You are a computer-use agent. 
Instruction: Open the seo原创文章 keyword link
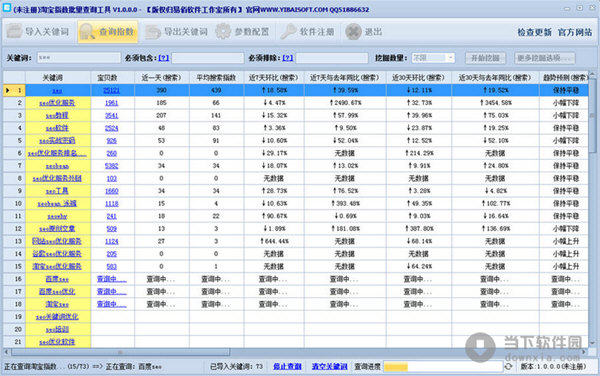(x=57, y=229)
